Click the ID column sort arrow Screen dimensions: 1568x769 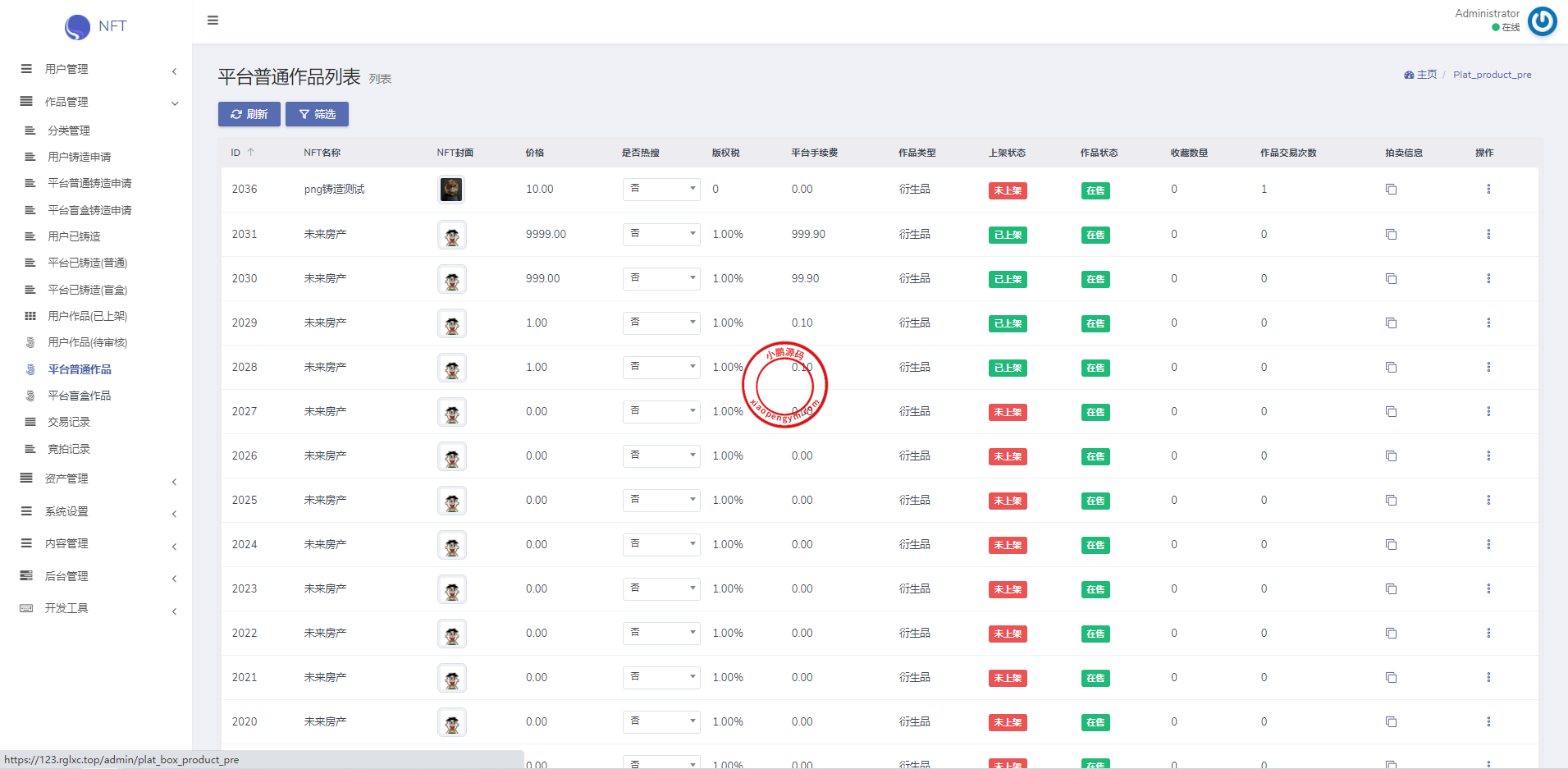[x=251, y=153]
